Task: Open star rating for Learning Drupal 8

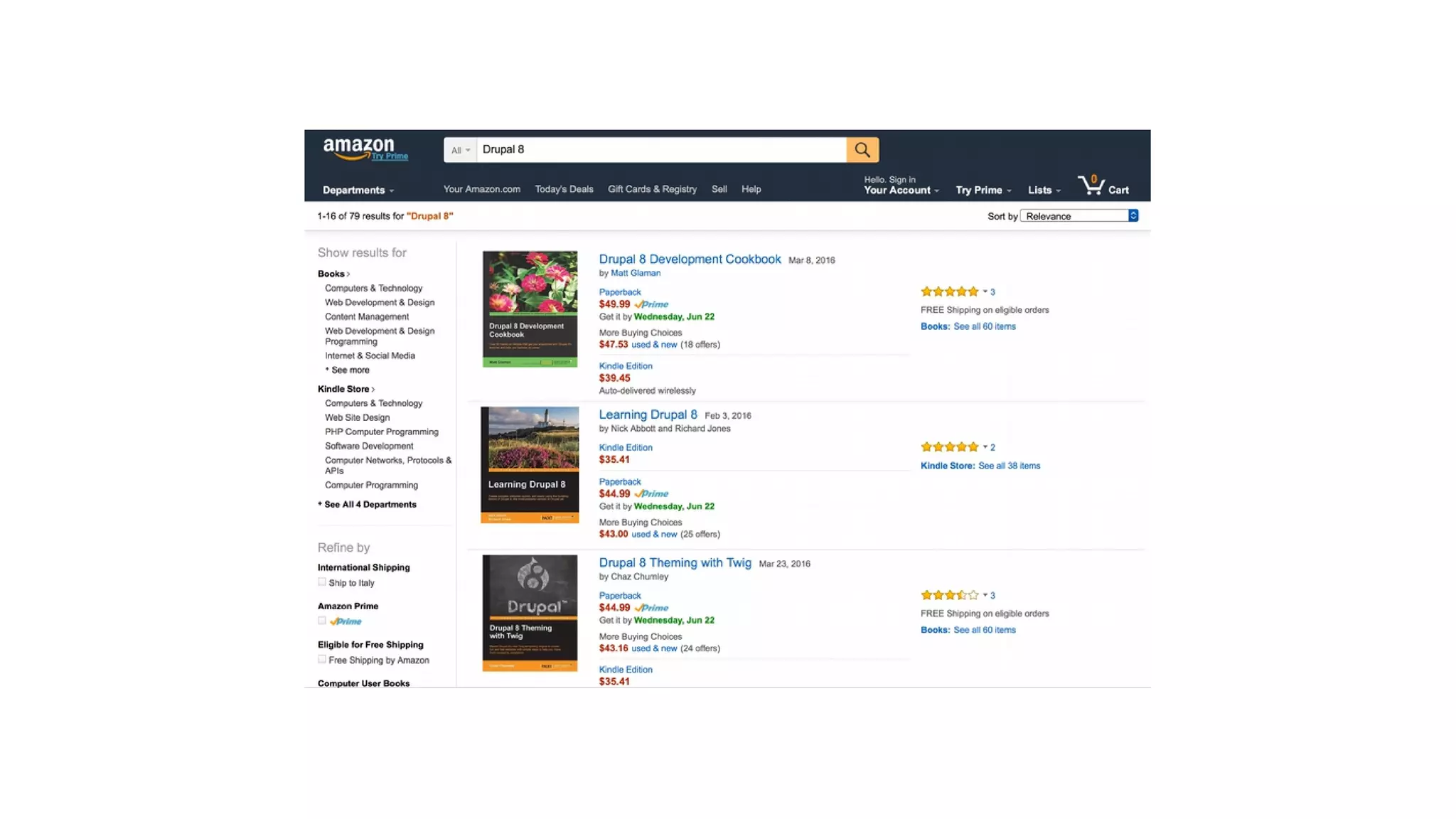Action: tap(950, 447)
